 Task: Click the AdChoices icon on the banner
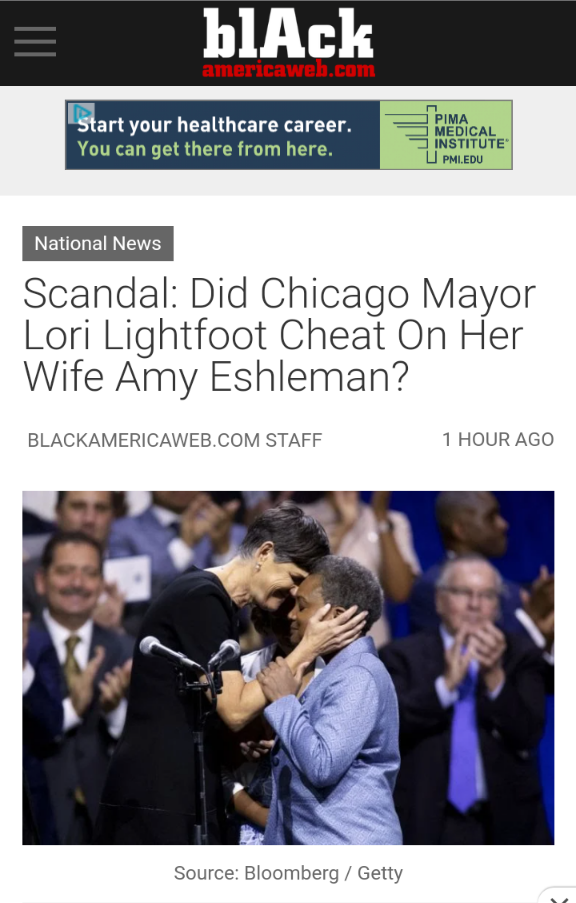(x=81, y=112)
